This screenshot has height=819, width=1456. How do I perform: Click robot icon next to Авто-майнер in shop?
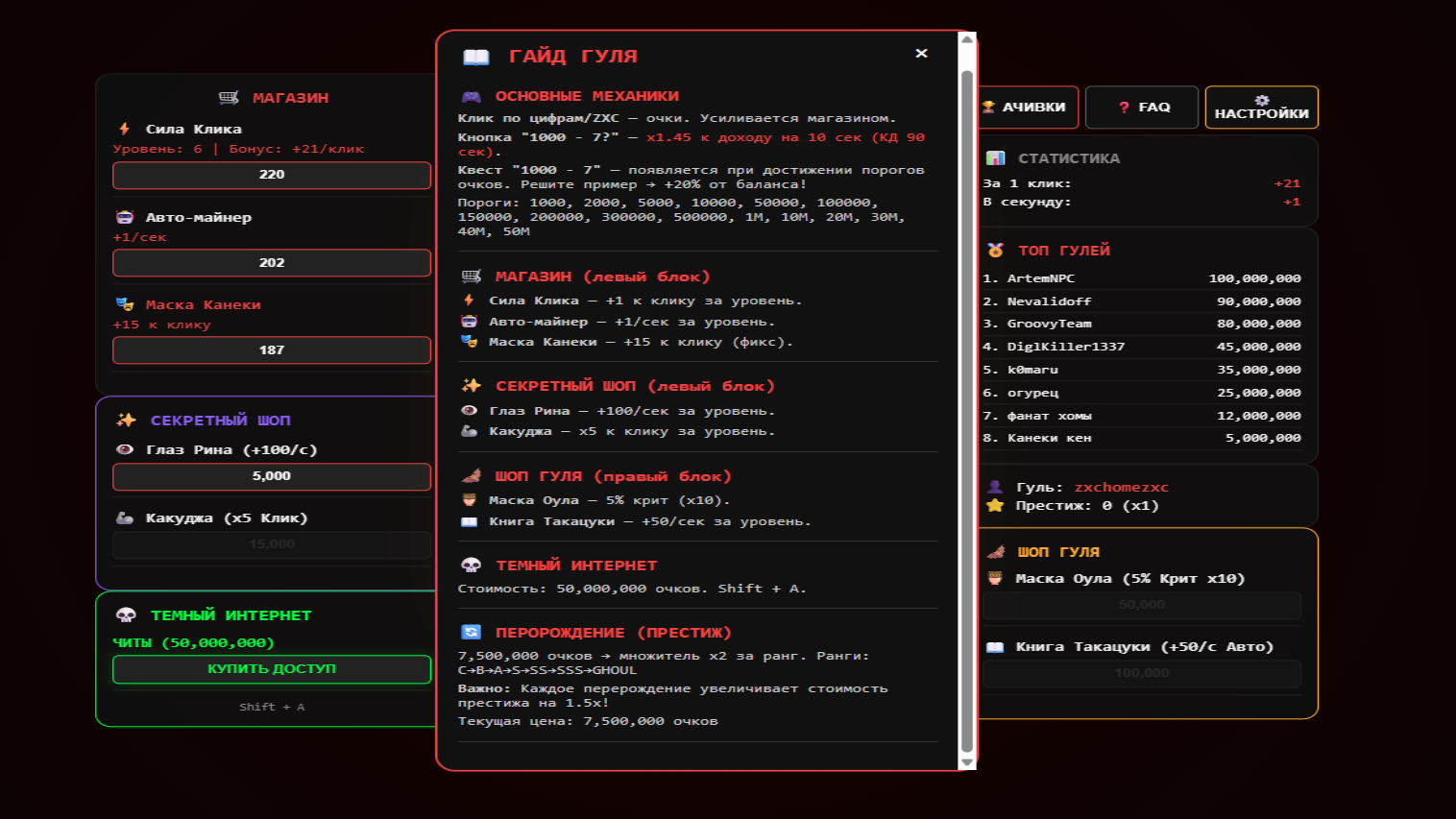[125, 217]
